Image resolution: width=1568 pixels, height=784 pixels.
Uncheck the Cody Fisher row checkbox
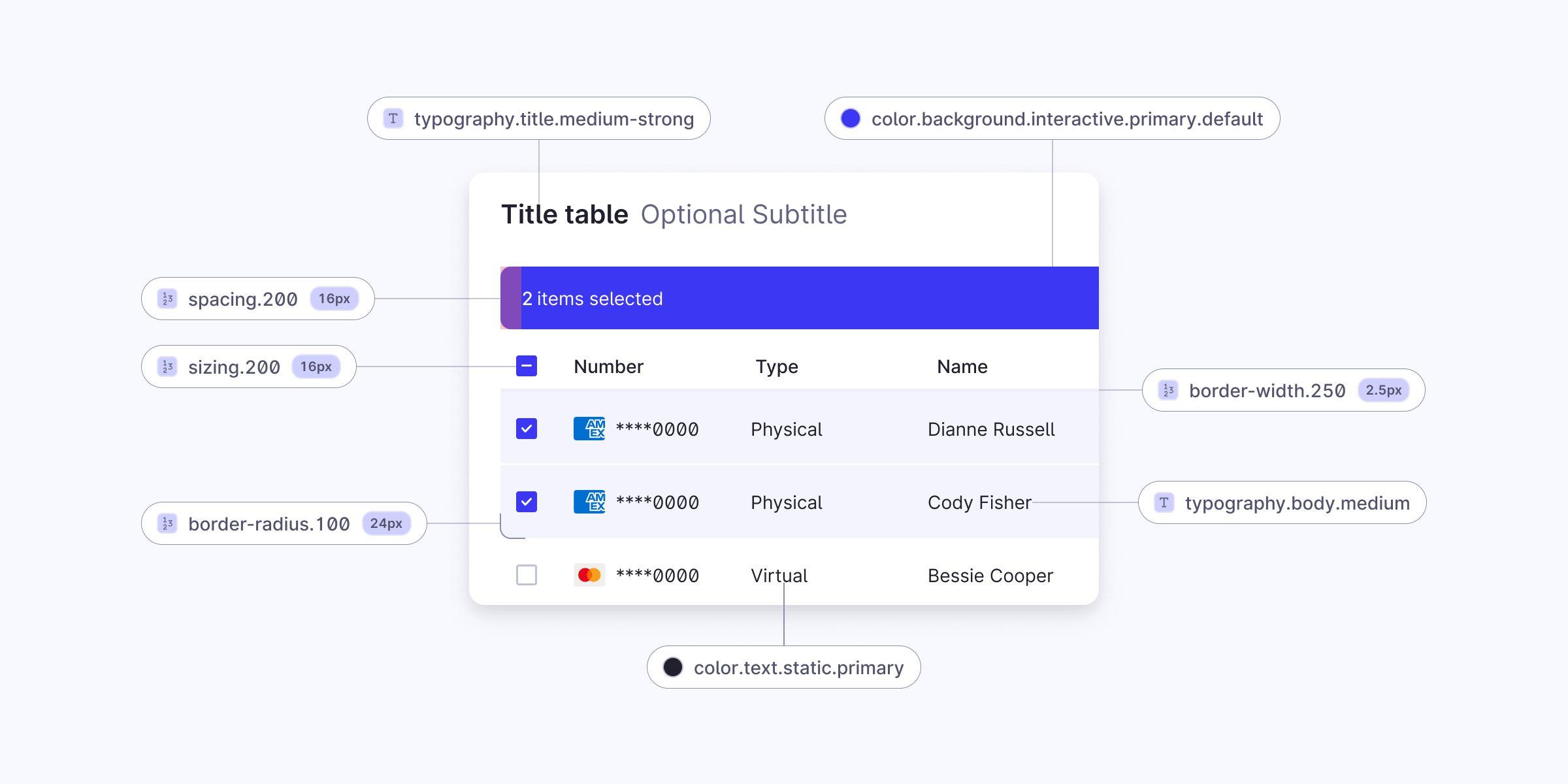tap(527, 502)
